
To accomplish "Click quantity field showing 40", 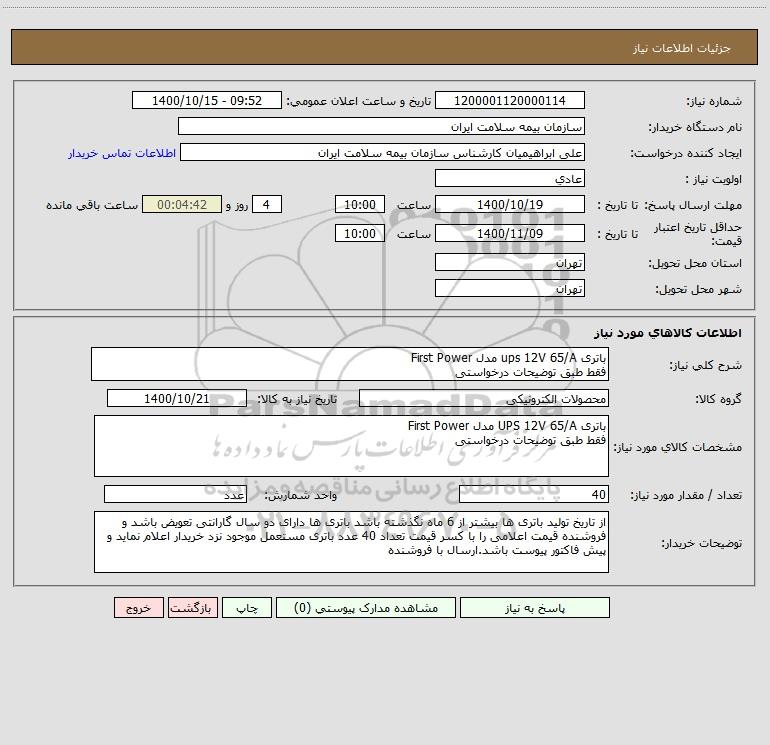I will [534, 495].
